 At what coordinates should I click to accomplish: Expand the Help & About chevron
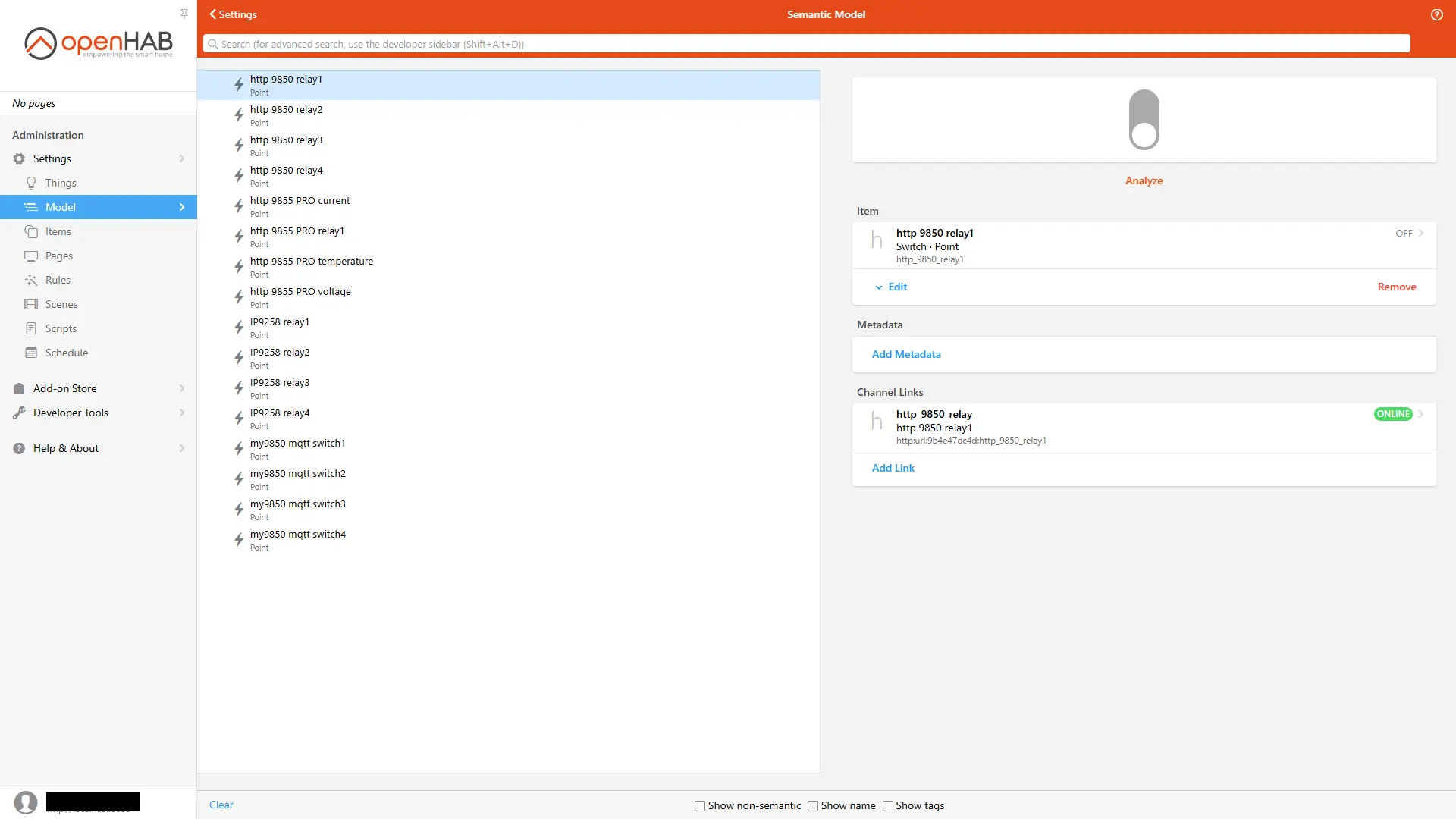pos(182,448)
